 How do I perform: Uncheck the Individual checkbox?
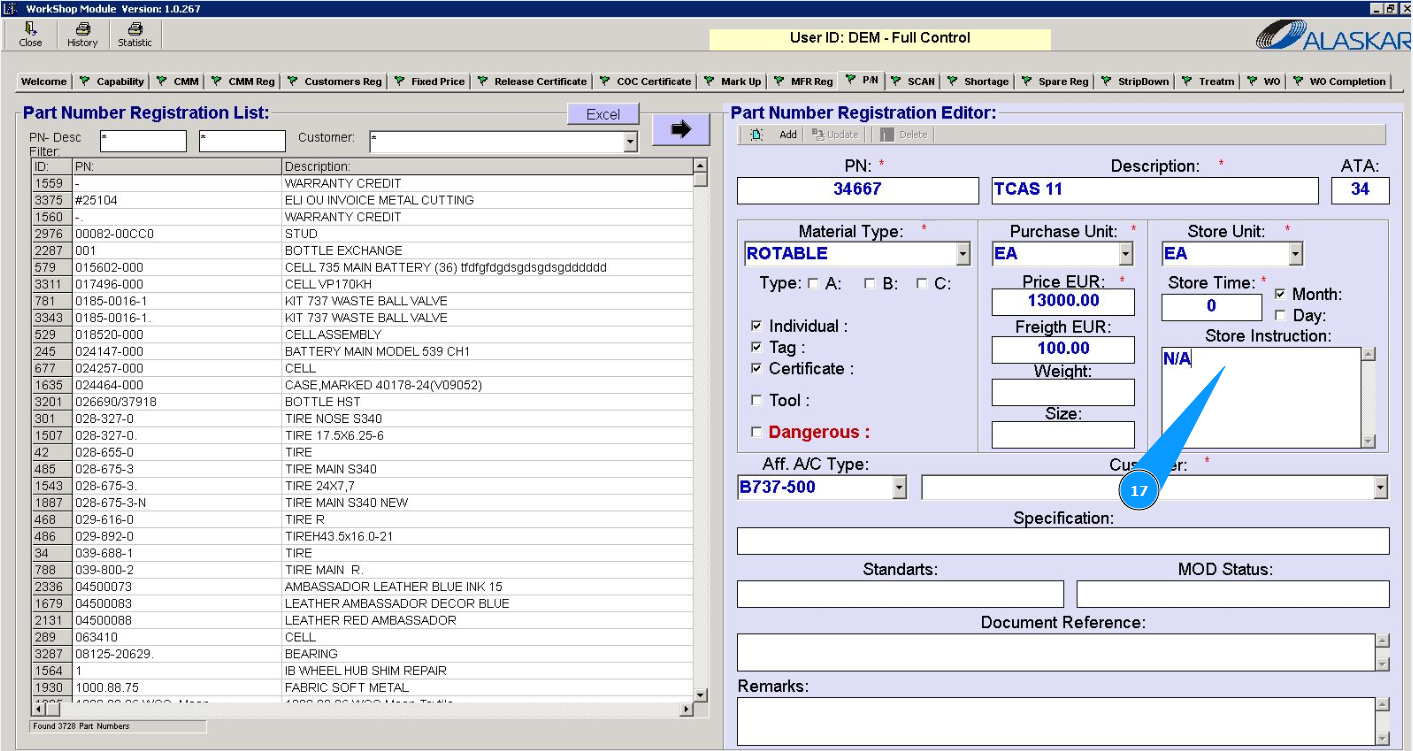(x=756, y=326)
